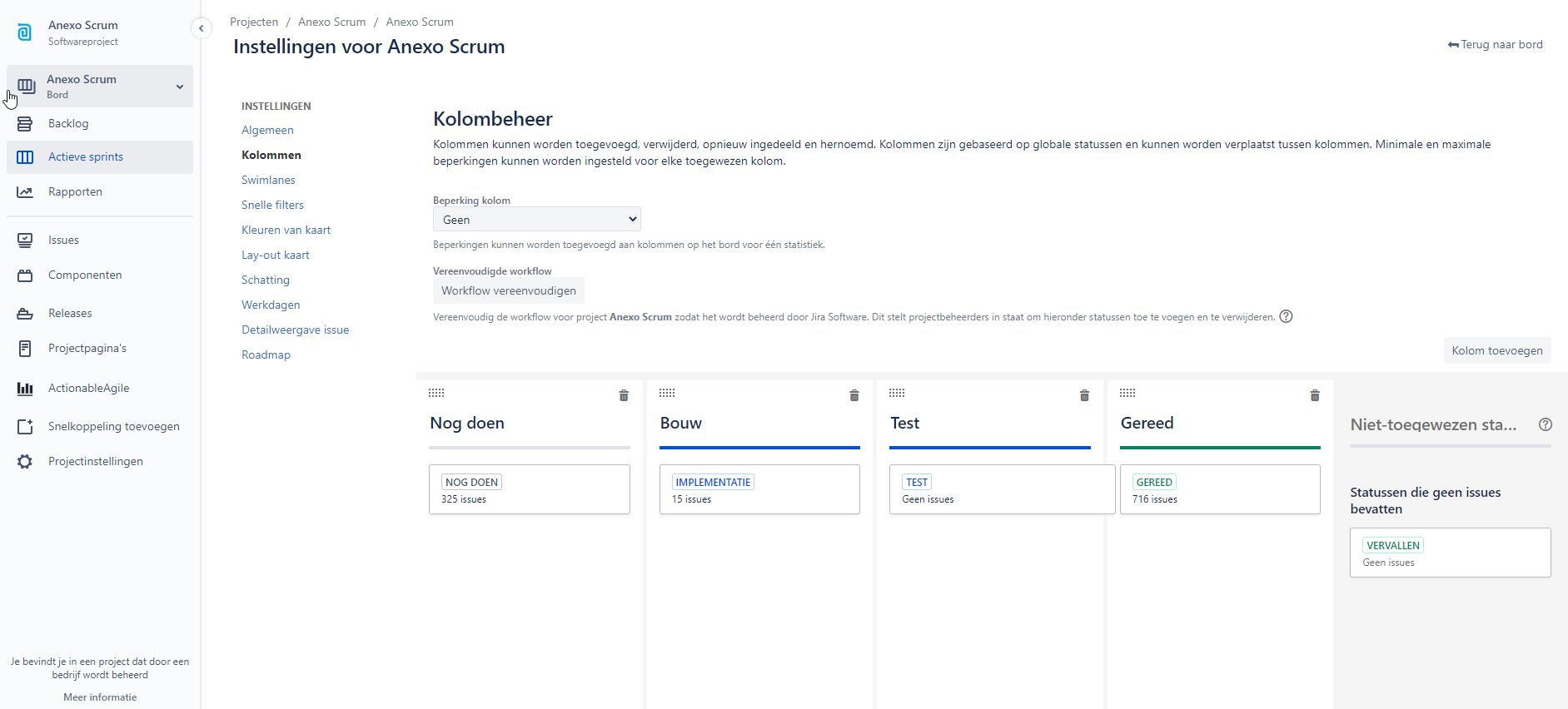Click Meer informatie at the sidebar bottom
1568x709 pixels.
[100, 697]
